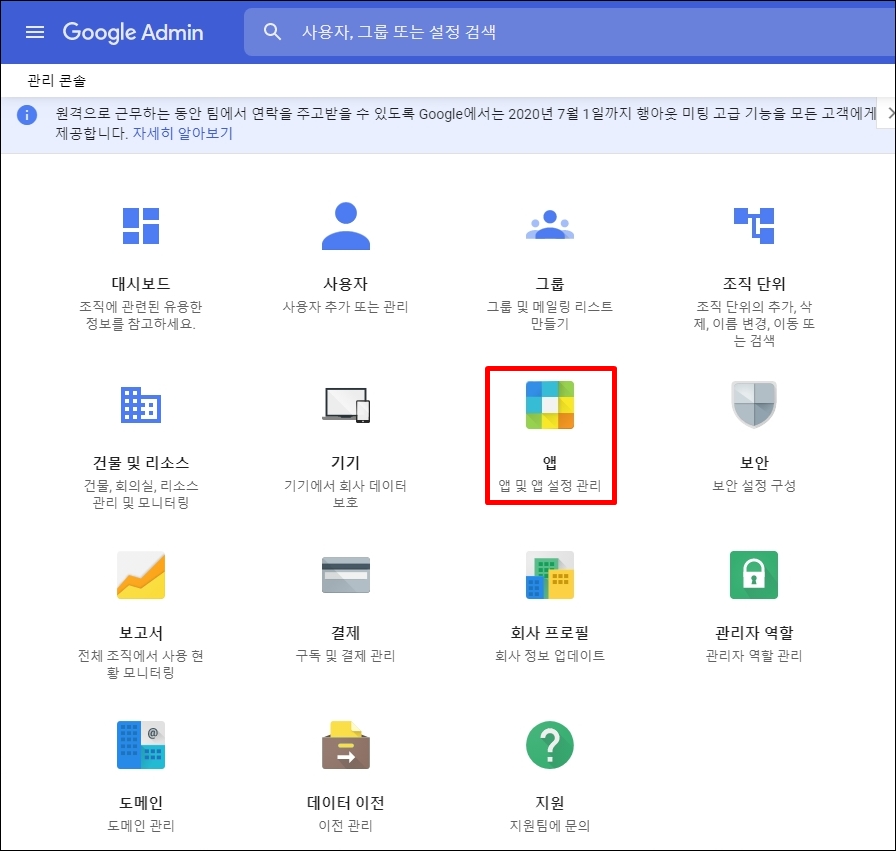The height and width of the screenshot is (851, 896).
Task: Open the 조직 단위 hierarchy icon
Action: click(x=754, y=226)
